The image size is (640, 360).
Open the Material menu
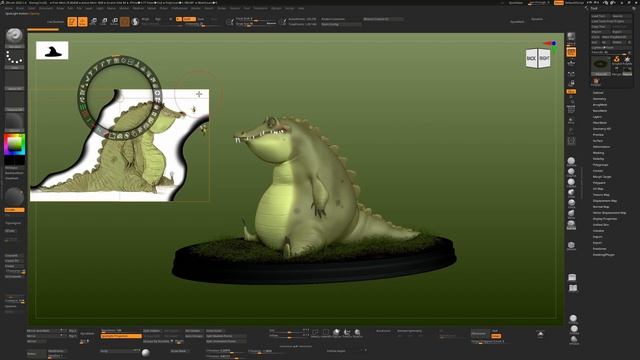tap(138, 8)
